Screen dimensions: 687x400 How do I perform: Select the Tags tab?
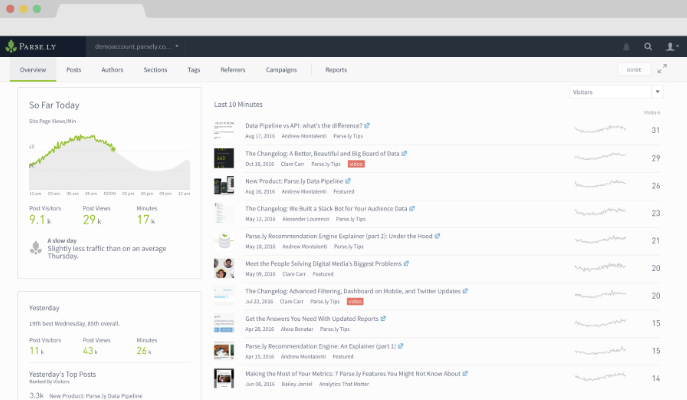(194, 70)
